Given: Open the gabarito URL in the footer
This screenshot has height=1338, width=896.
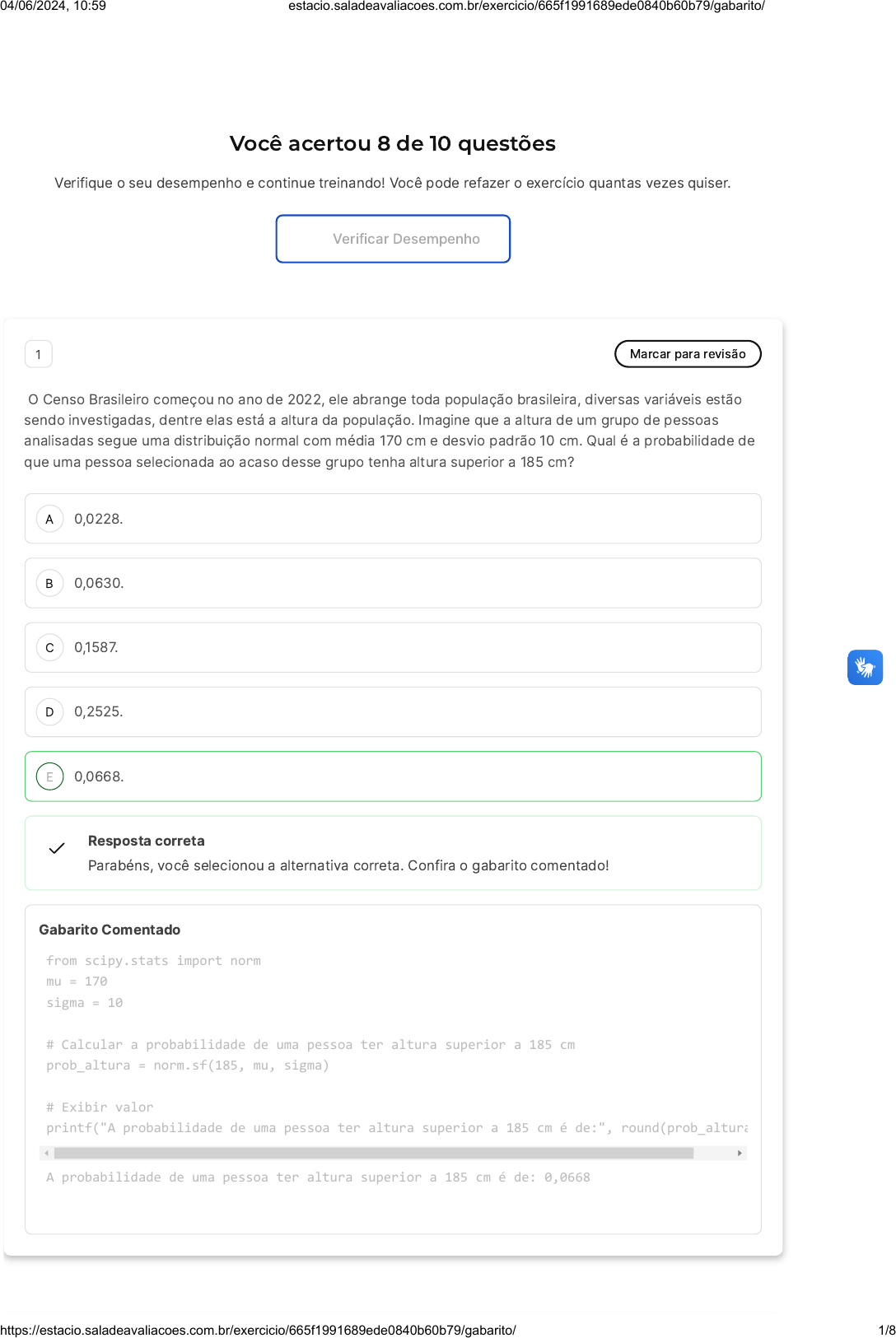Looking at the screenshot, I should point(258,1330).
